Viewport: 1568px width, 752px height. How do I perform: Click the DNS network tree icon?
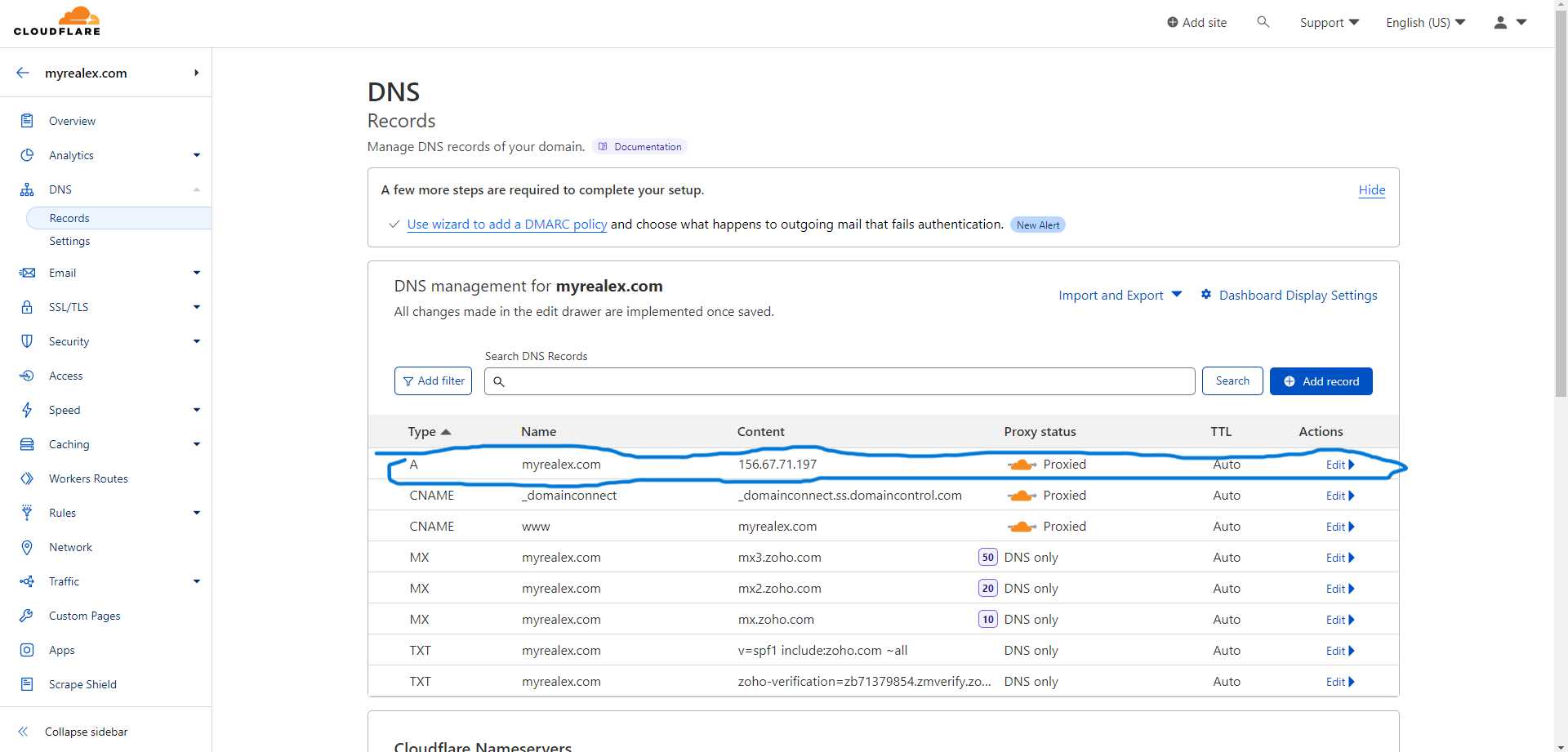pos(27,189)
